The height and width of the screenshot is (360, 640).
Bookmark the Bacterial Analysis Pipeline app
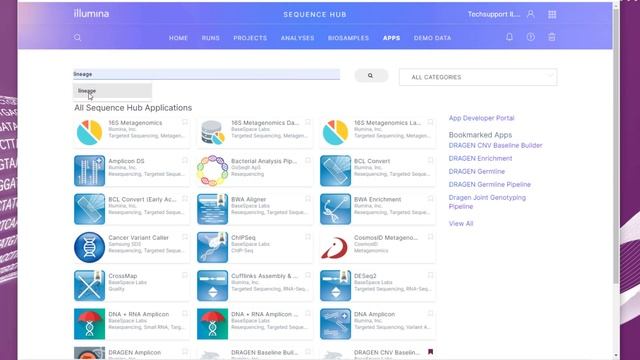point(308,160)
